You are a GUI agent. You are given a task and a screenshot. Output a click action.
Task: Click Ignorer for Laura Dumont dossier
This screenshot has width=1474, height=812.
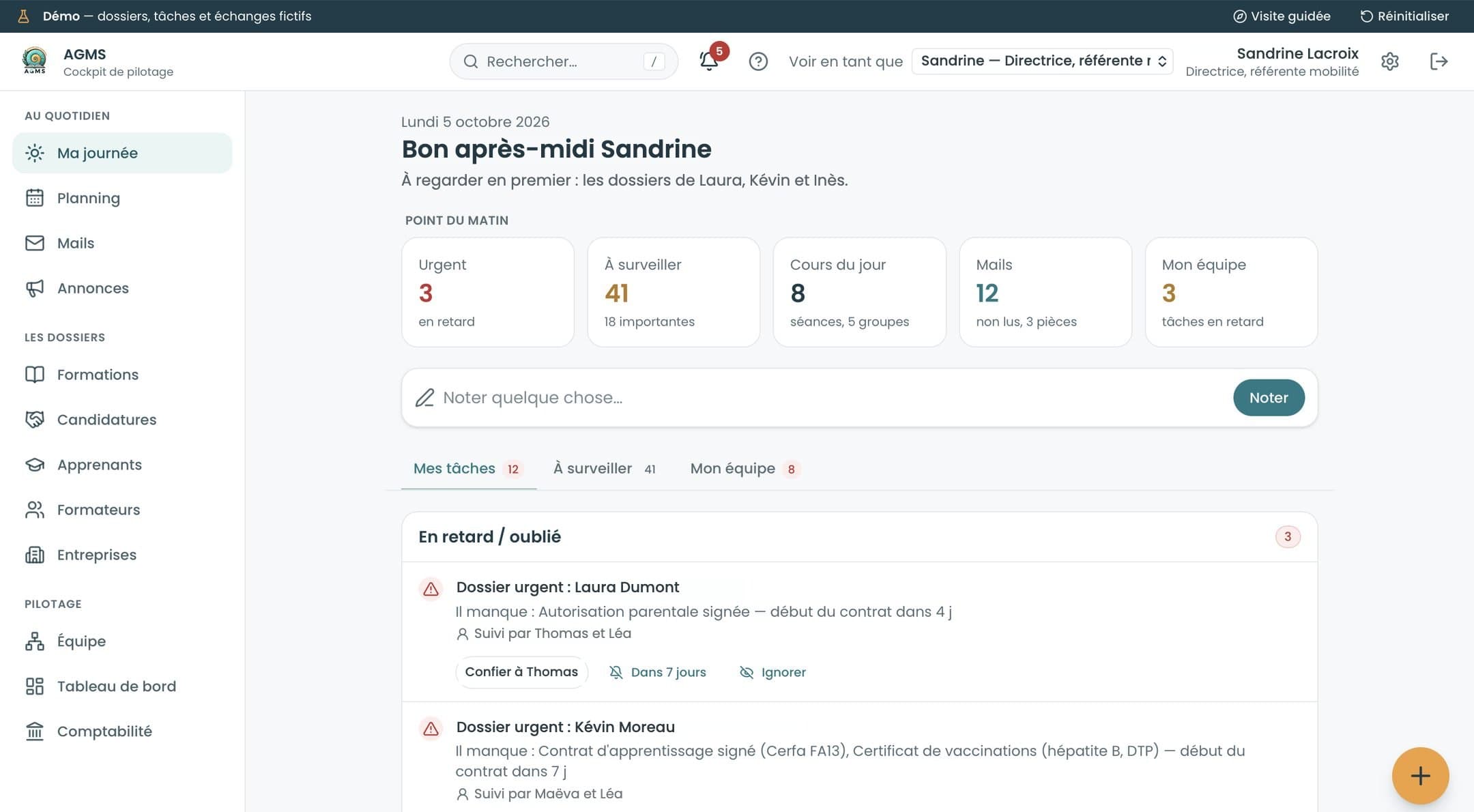click(x=772, y=672)
